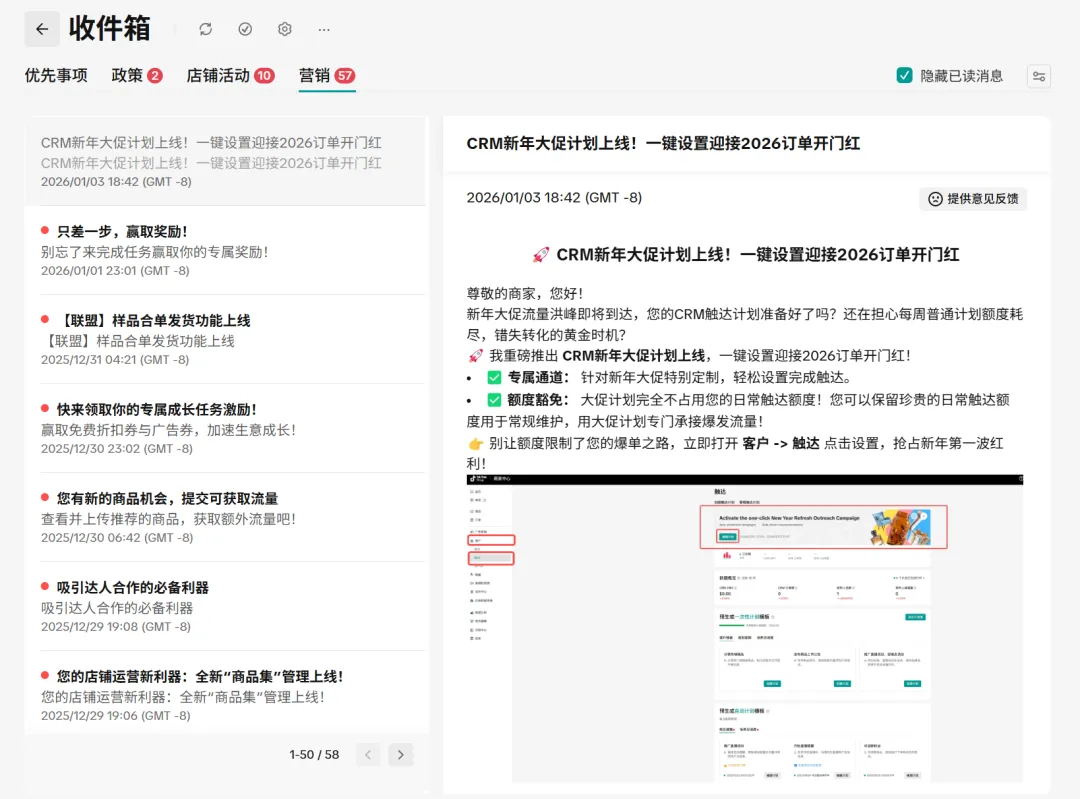
Task: Click the back arrow button
Action: pos(42,29)
